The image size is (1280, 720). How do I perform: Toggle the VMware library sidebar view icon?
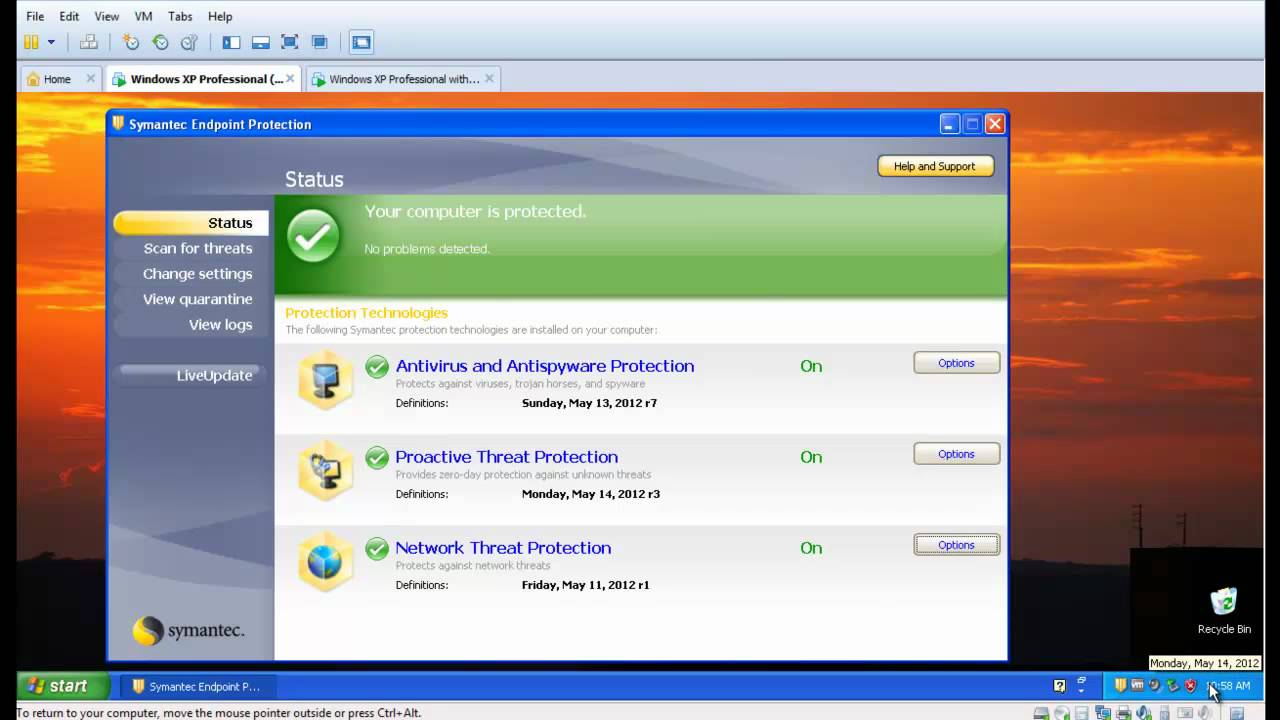tap(231, 42)
